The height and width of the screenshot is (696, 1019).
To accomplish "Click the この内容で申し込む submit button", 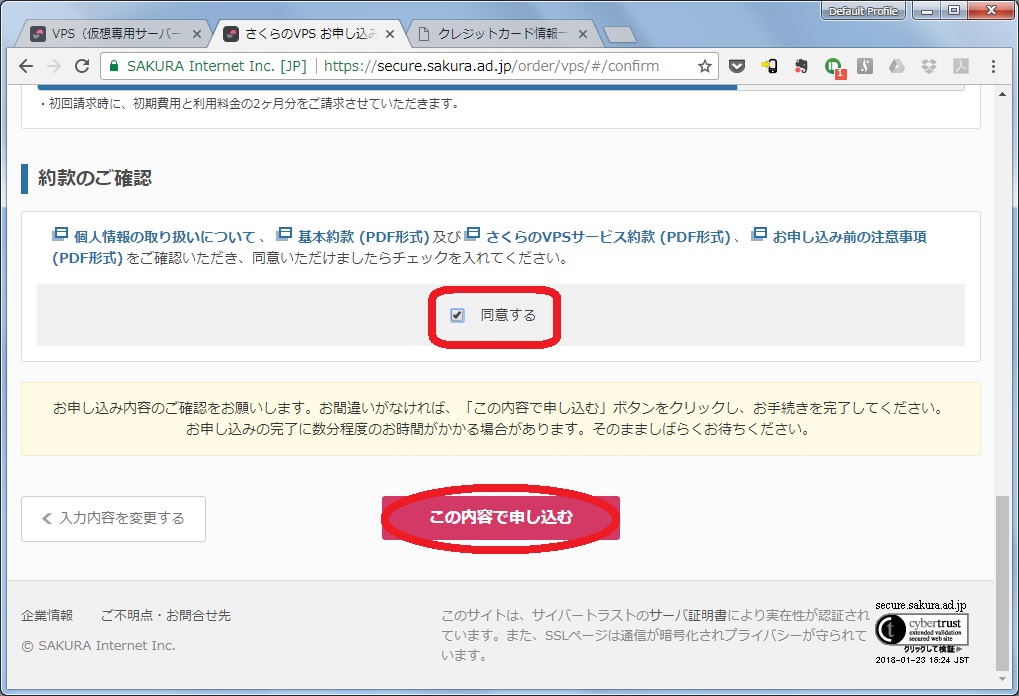I will click(x=500, y=517).
